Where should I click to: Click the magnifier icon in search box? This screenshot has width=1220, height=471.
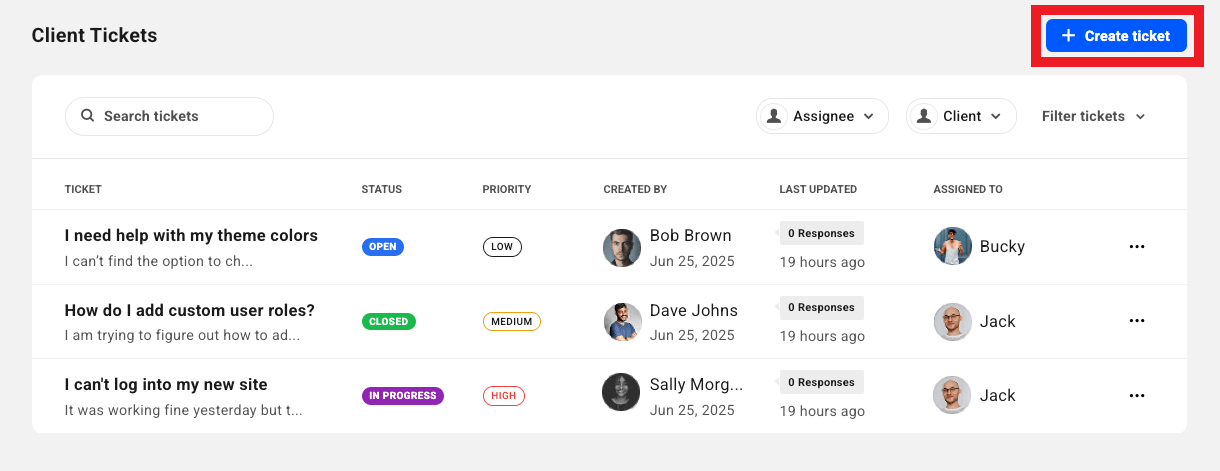tap(88, 116)
